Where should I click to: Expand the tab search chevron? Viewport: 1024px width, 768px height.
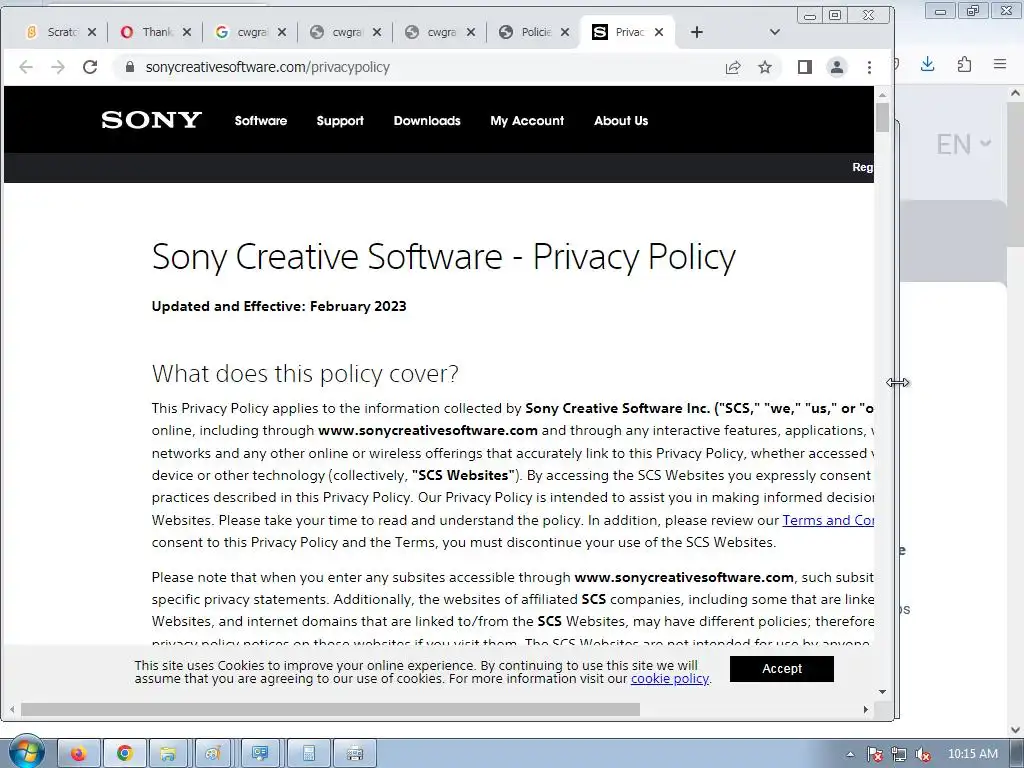[x=775, y=32]
